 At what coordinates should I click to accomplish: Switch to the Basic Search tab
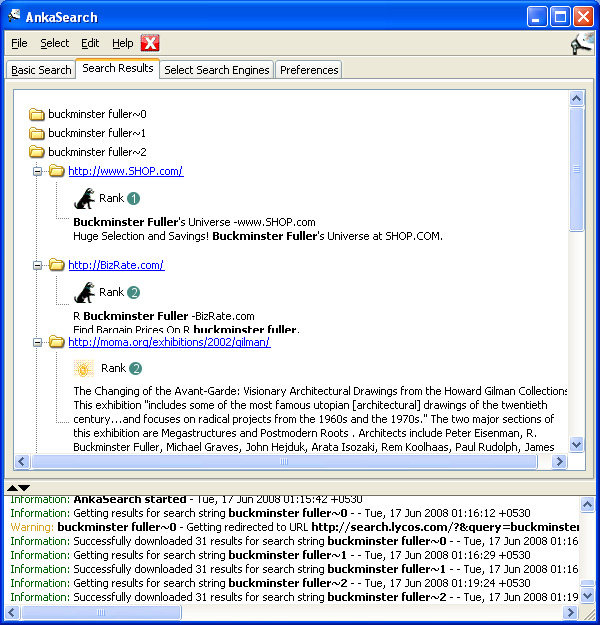(41, 70)
